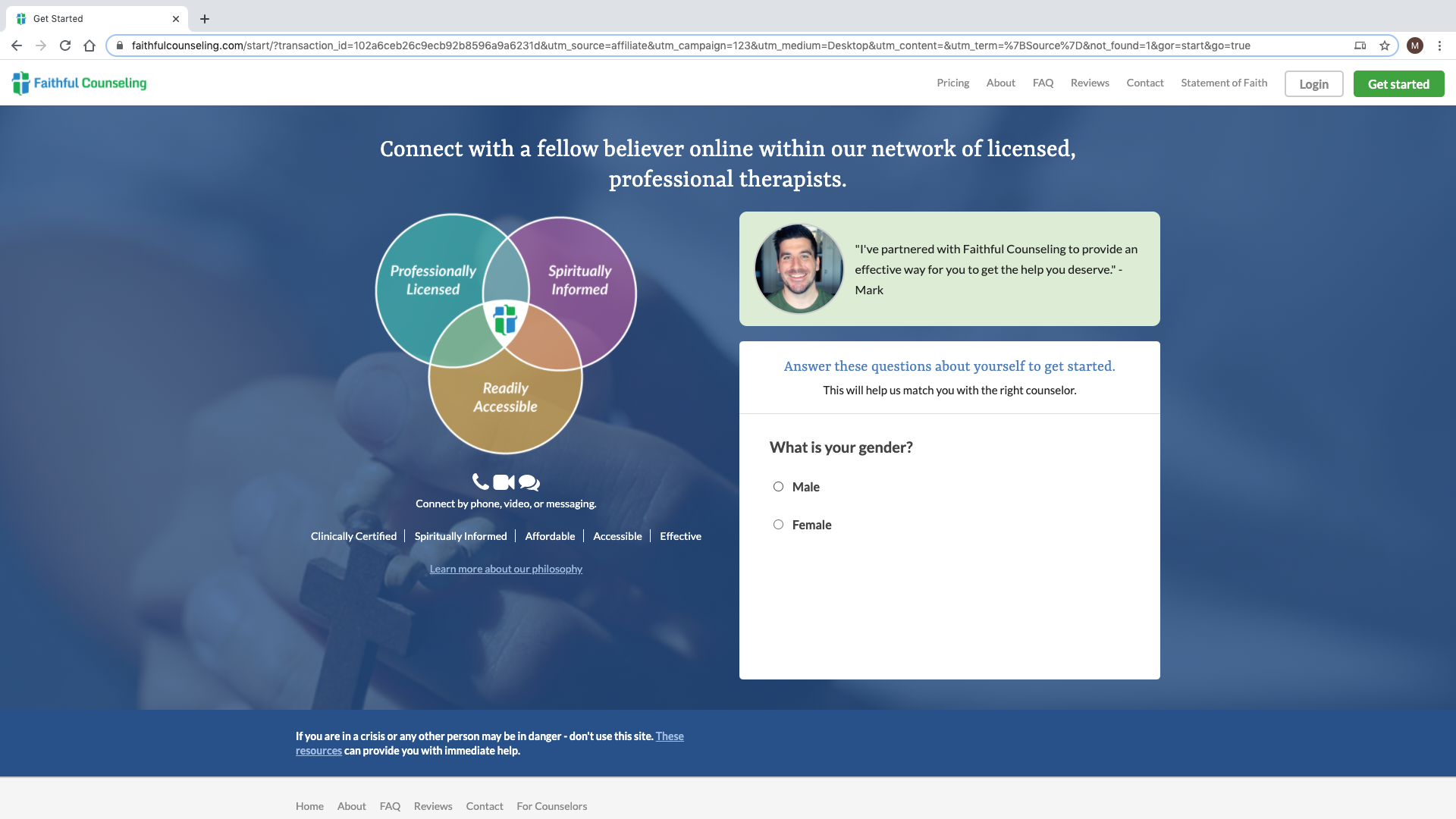Open Contact in the top navigation
This screenshot has height=819, width=1456.
[x=1144, y=83]
